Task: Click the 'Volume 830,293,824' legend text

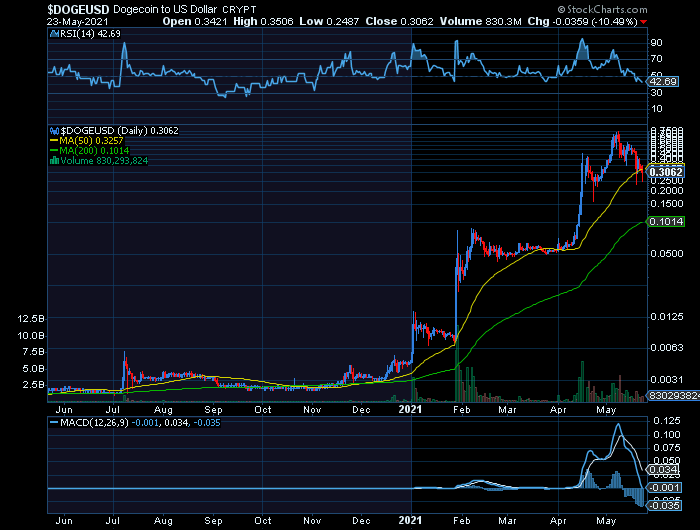Action: pos(104,161)
